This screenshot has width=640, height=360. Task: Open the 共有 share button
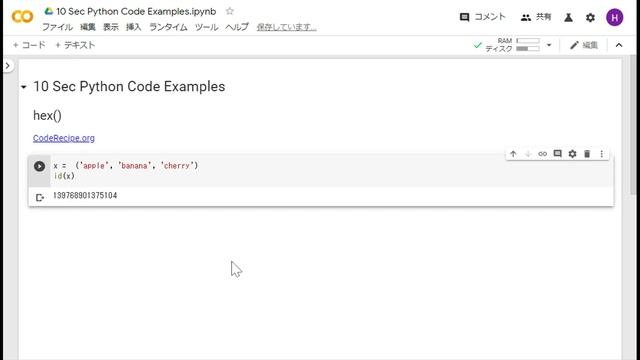coord(536,17)
